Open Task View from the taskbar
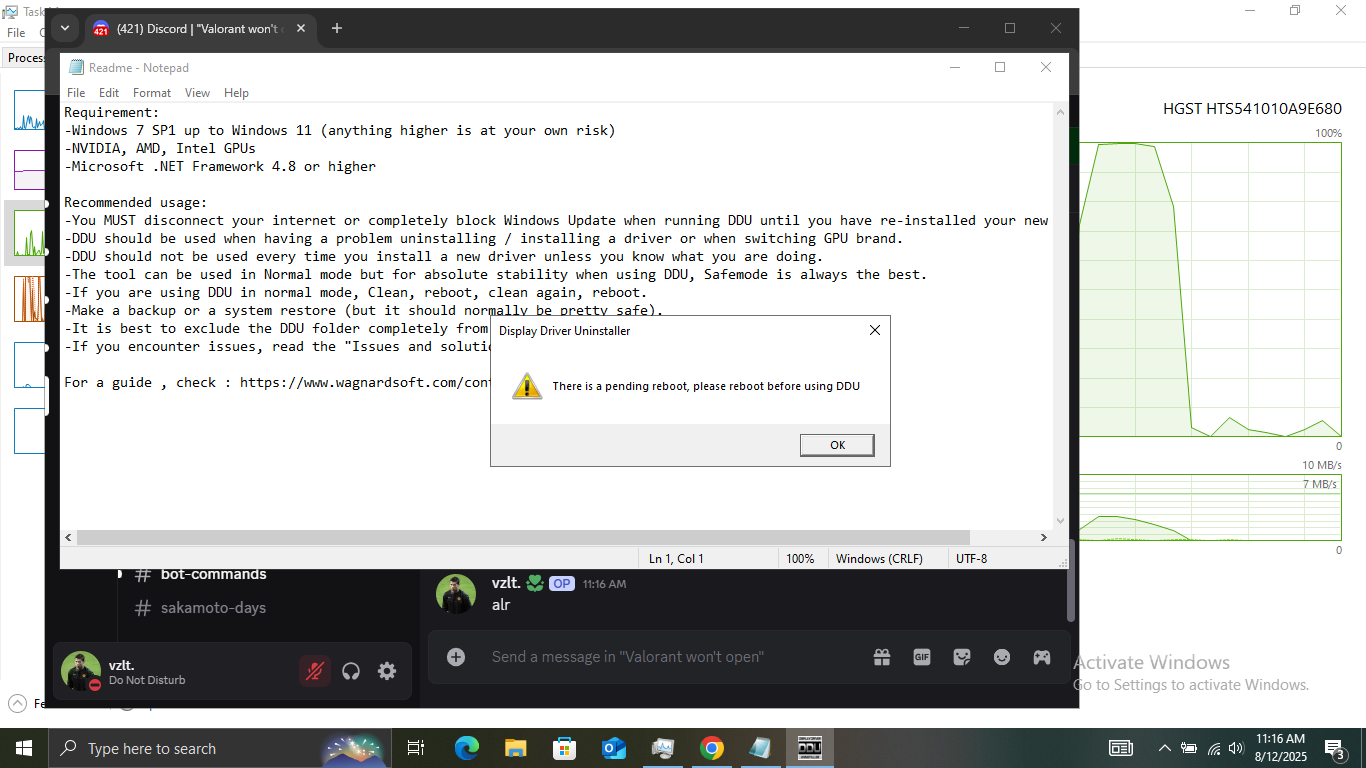The image size is (1366, 768). (x=416, y=748)
